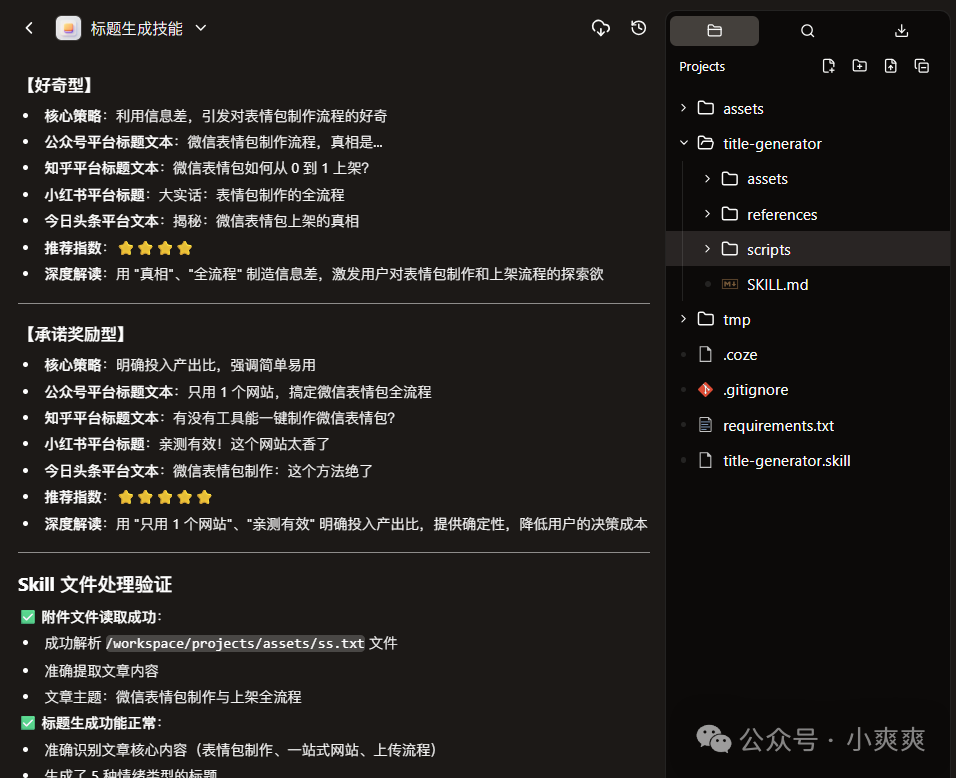Click the back arrow at top left
The image size is (956, 778).
tap(28, 28)
